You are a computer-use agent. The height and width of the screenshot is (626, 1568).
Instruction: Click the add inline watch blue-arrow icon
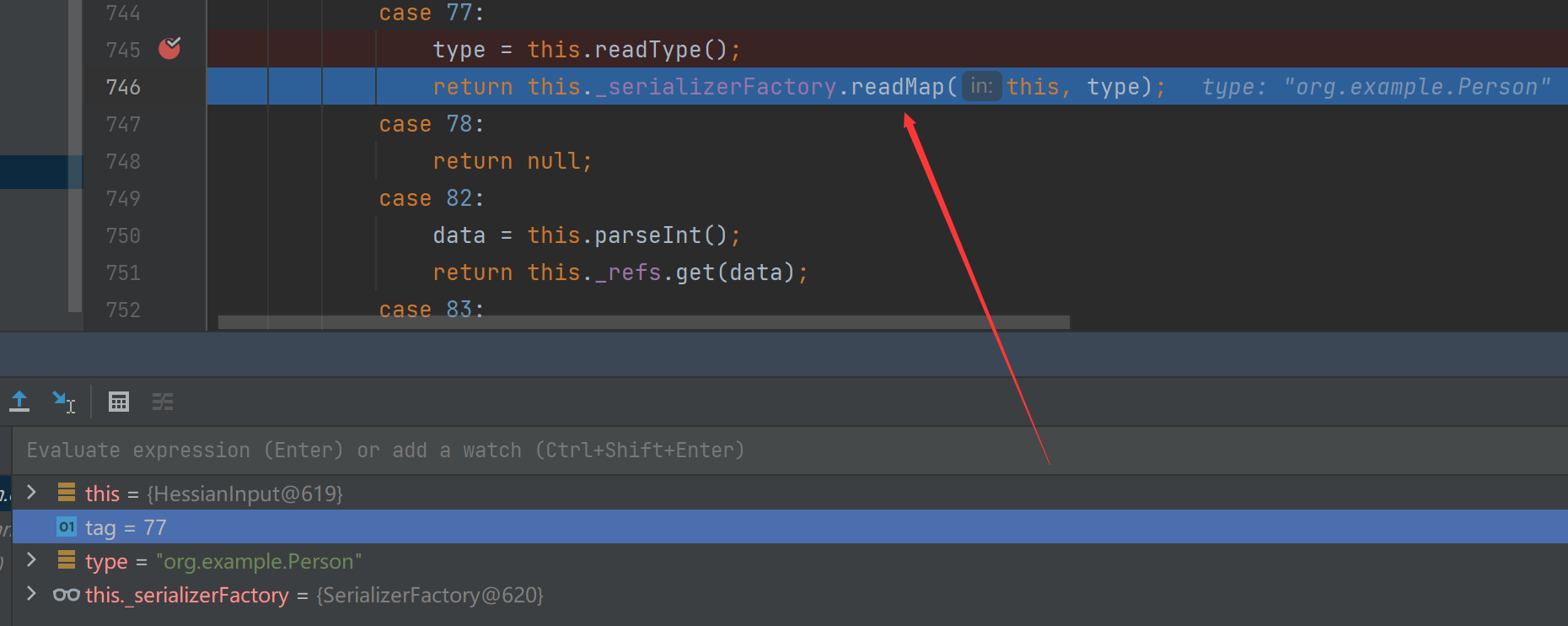[64, 402]
